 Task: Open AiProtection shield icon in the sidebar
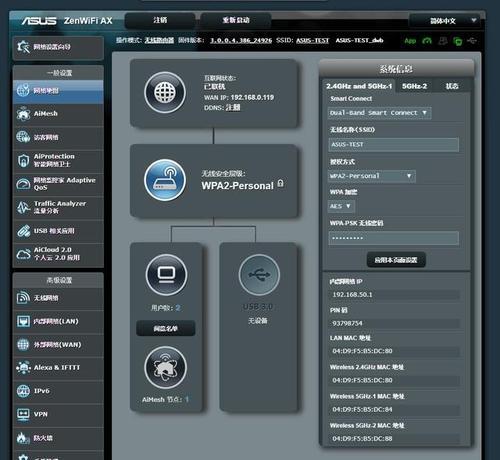pos(23,160)
